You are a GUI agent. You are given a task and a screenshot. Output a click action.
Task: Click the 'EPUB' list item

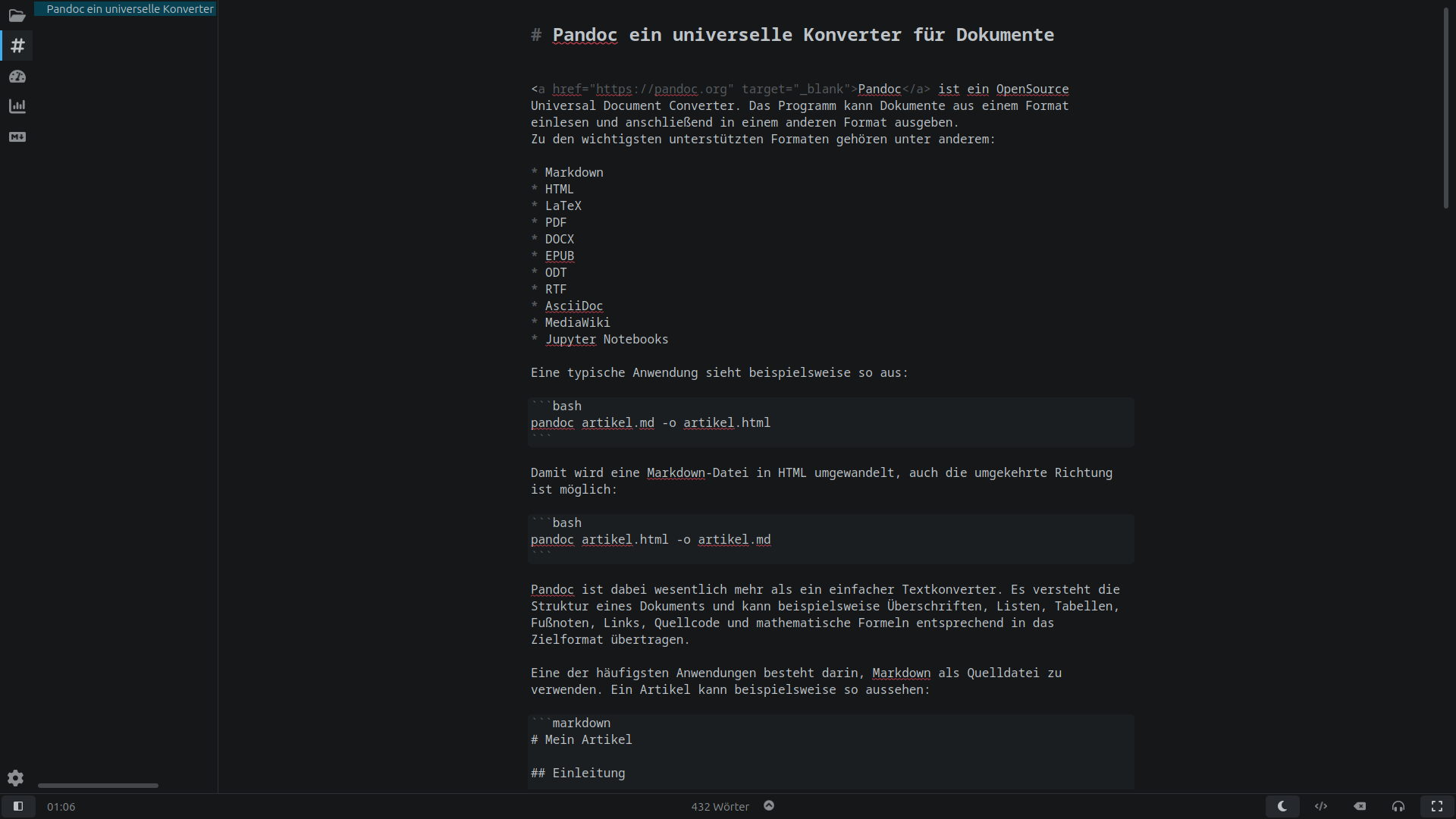coord(559,256)
